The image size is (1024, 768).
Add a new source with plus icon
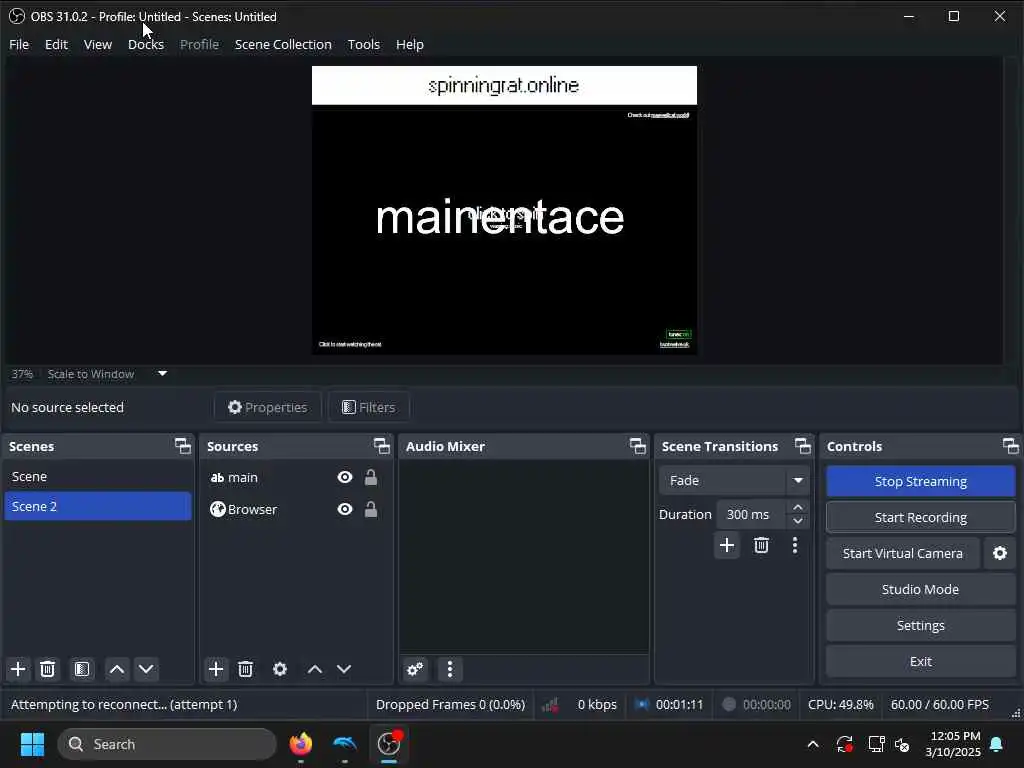216,669
